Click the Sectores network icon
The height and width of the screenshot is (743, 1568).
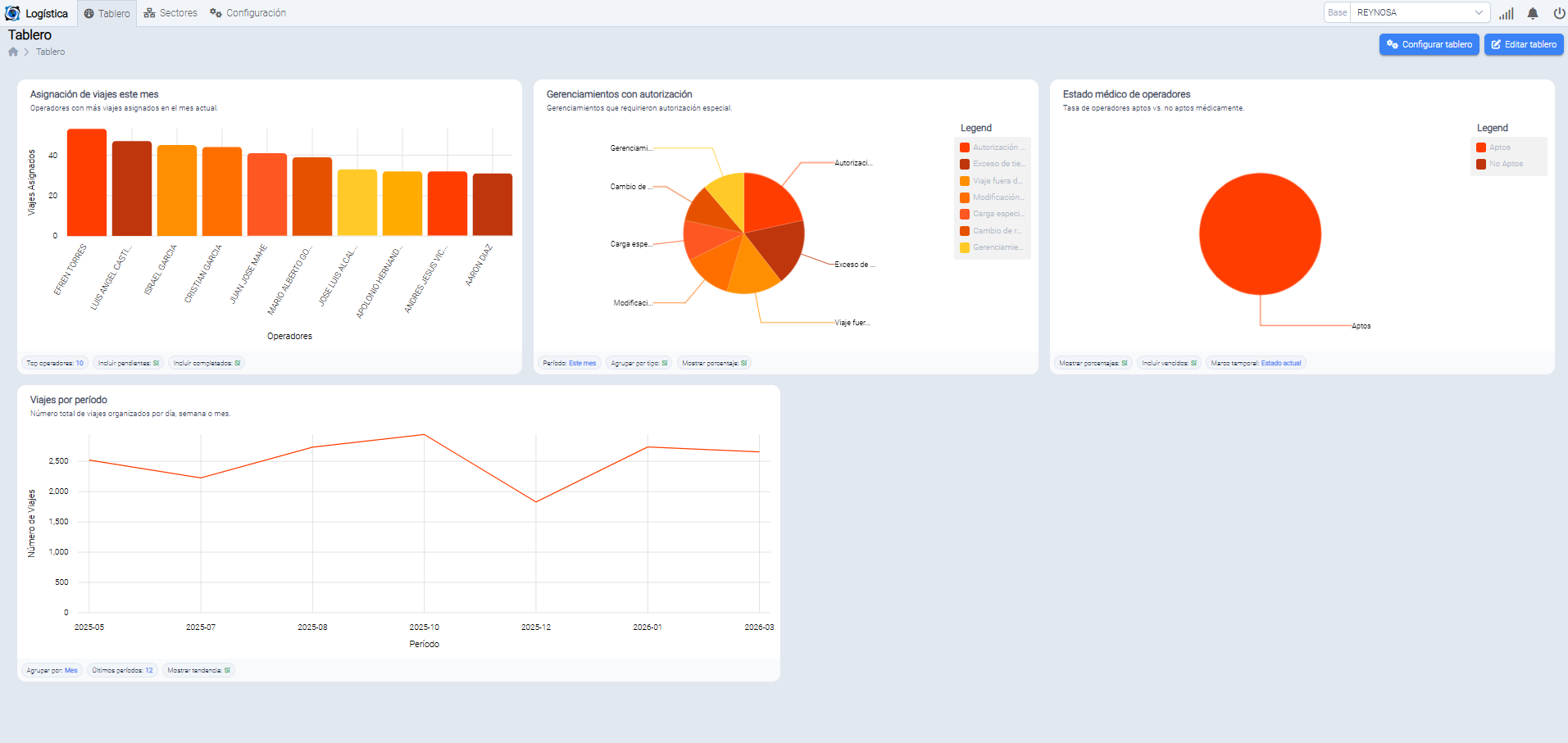click(149, 13)
